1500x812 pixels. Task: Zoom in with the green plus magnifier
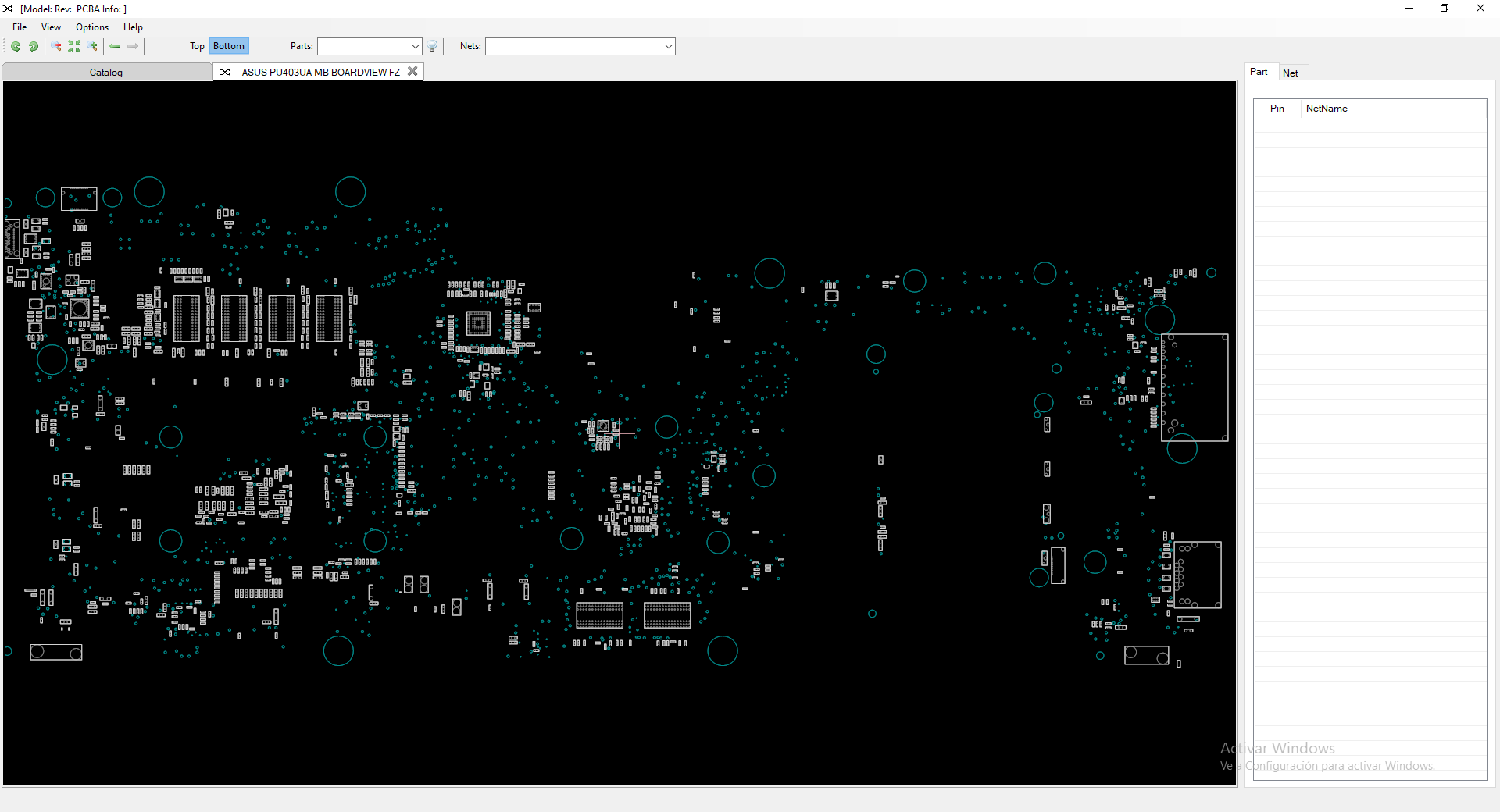pos(92,46)
